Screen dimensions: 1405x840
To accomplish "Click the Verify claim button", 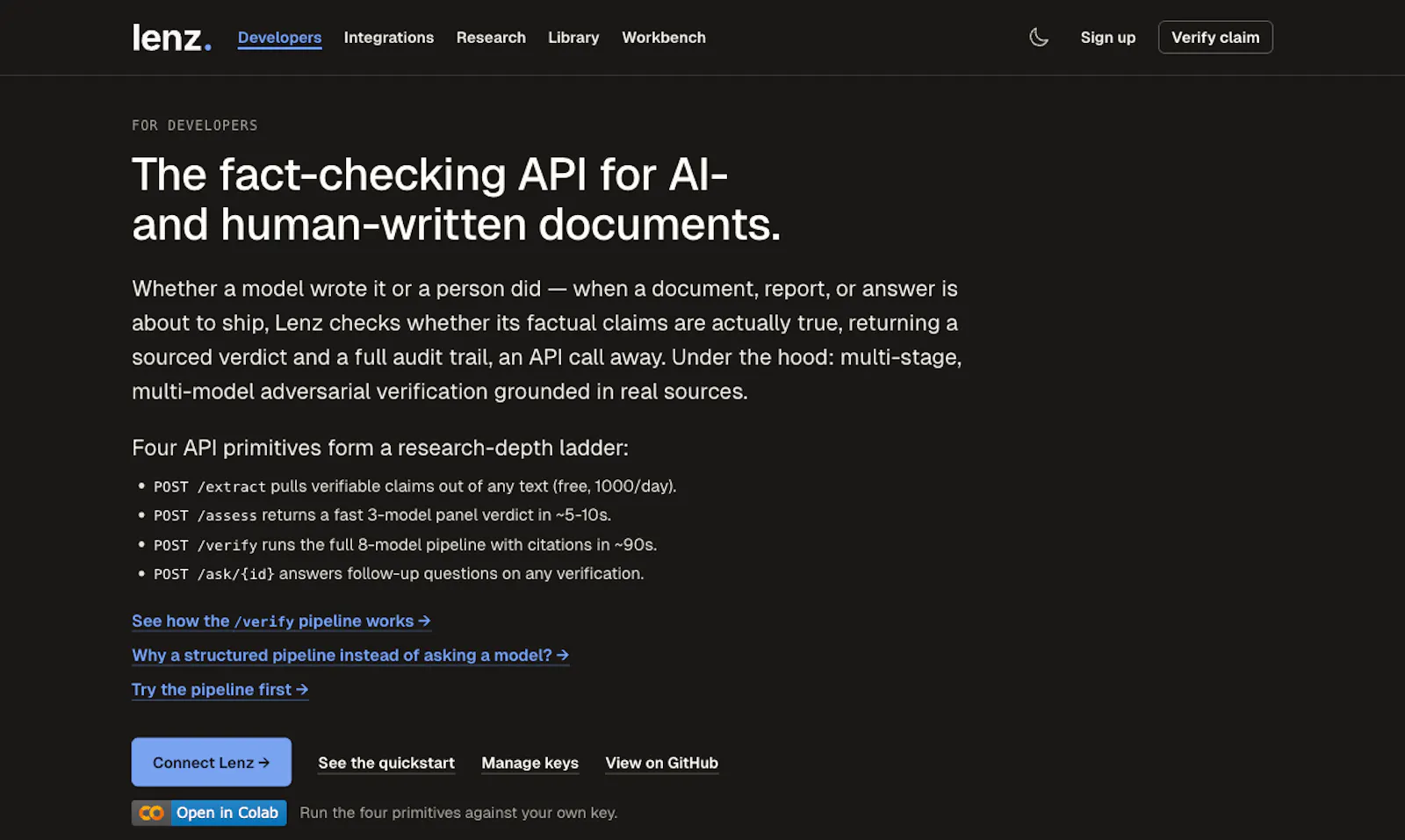I will (1215, 37).
